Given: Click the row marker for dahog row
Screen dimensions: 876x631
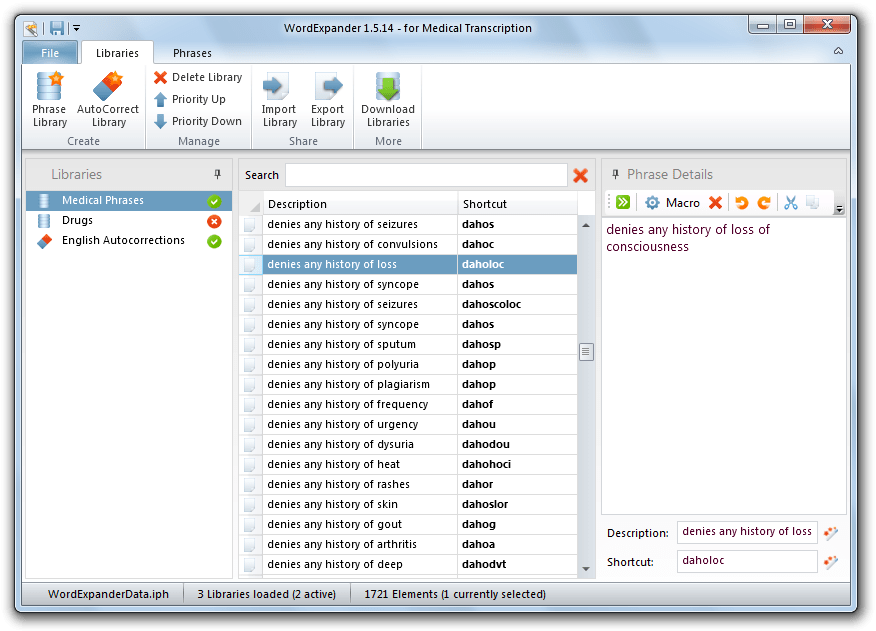Looking at the screenshot, I should tap(250, 524).
